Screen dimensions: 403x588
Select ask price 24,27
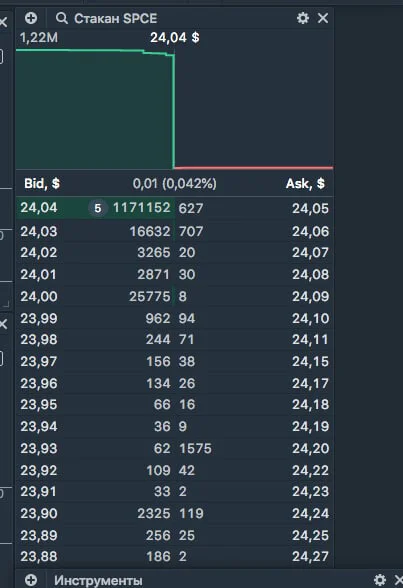point(310,556)
